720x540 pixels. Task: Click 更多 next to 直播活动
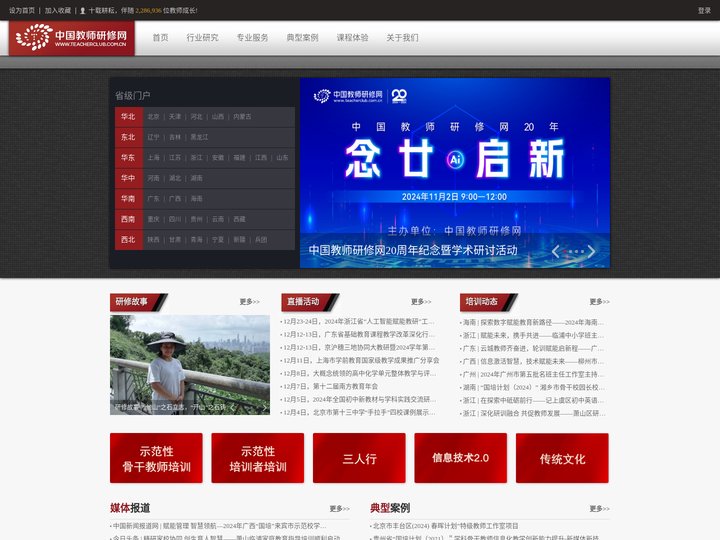421,302
